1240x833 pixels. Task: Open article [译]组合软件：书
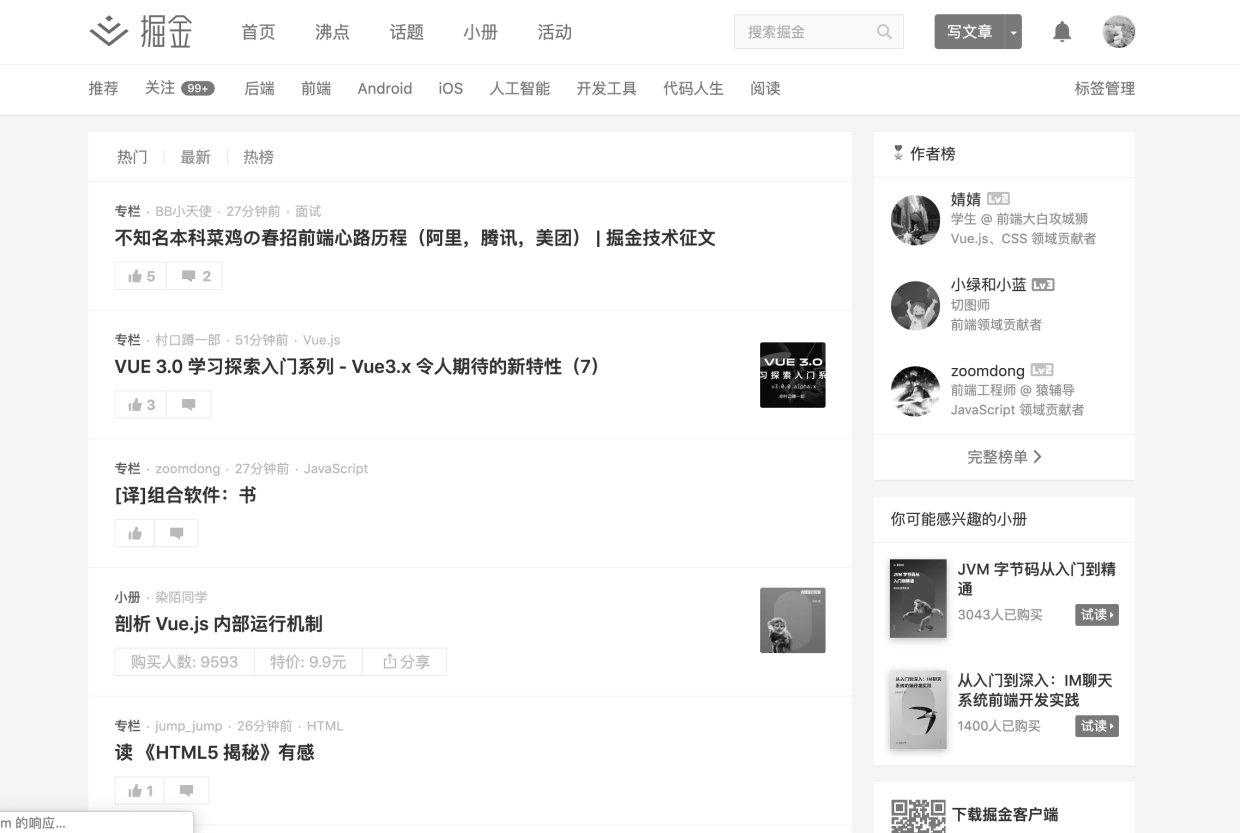coord(186,495)
